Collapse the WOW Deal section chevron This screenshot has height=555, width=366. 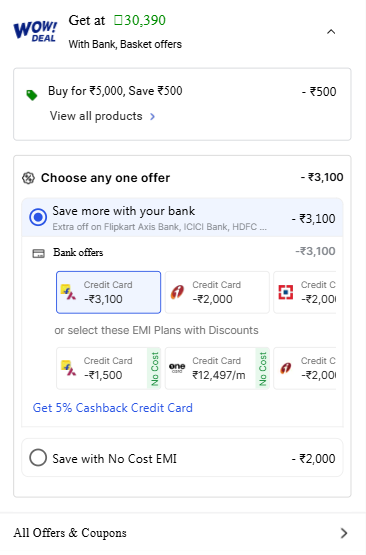click(331, 32)
